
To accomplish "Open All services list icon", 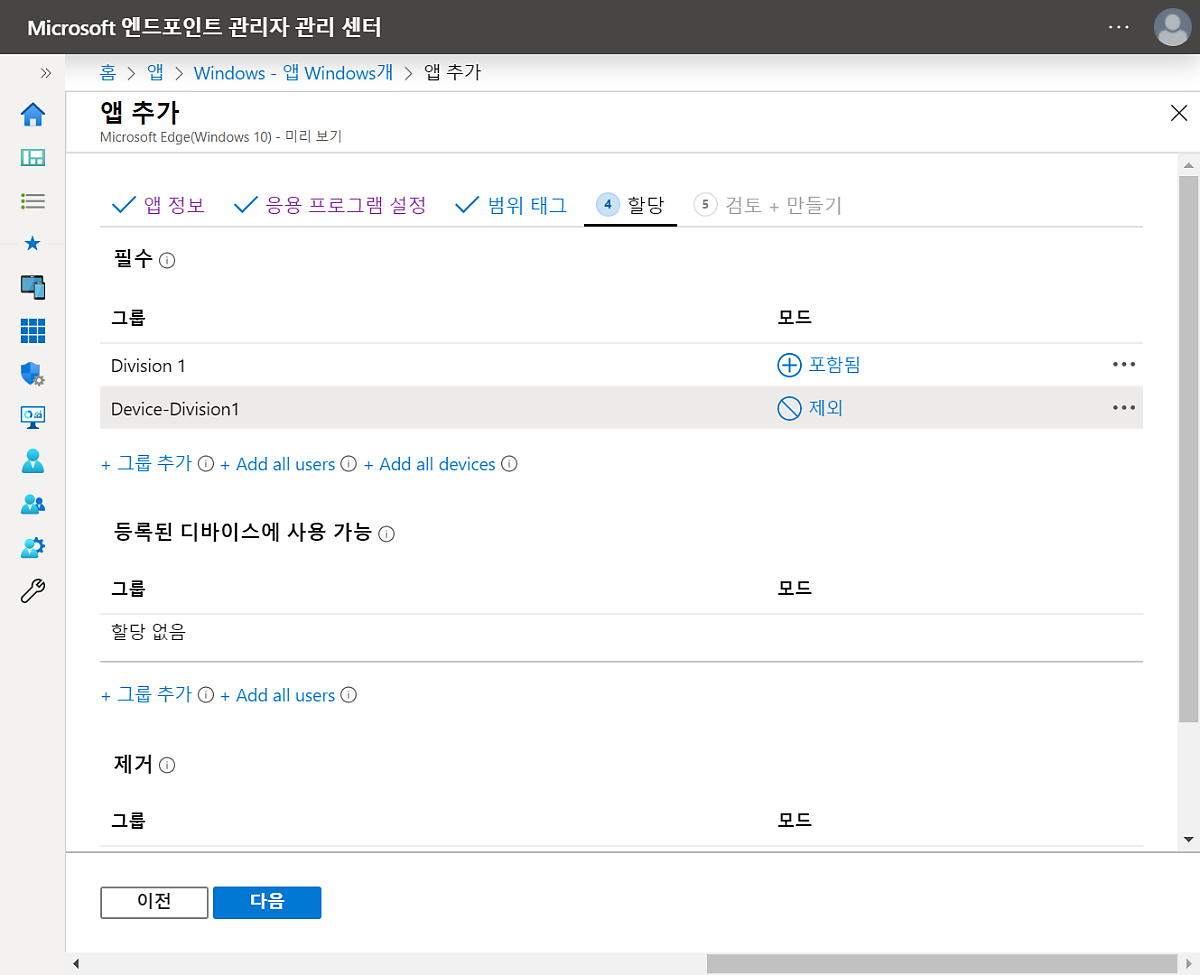I will point(33,201).
